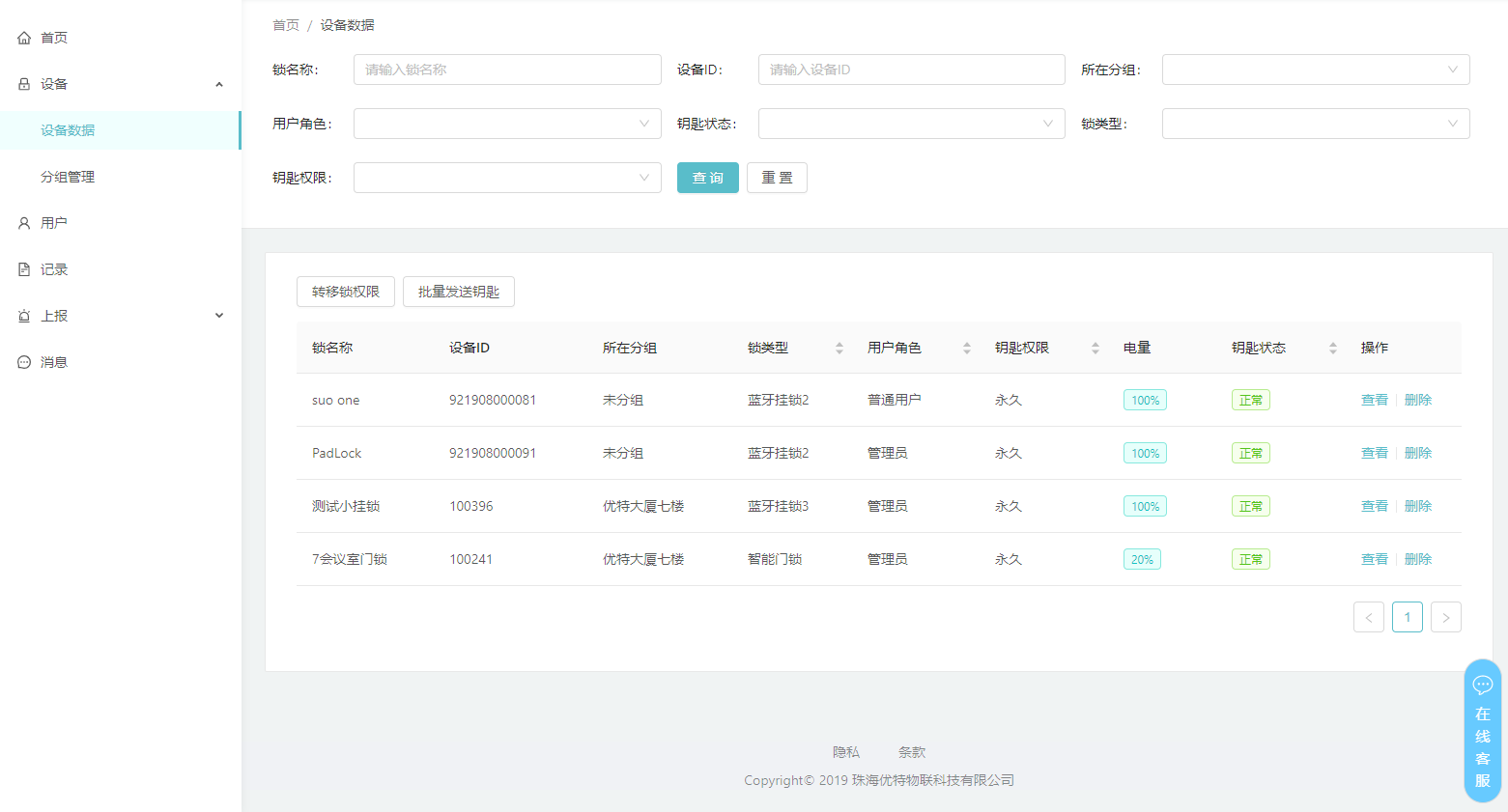Image resolution: width=1508 pixels, height=812 pixels.
Task: Expand the 钥匙权限 dropdown filter
Action: pyautogui.click(x=506, y=178)
